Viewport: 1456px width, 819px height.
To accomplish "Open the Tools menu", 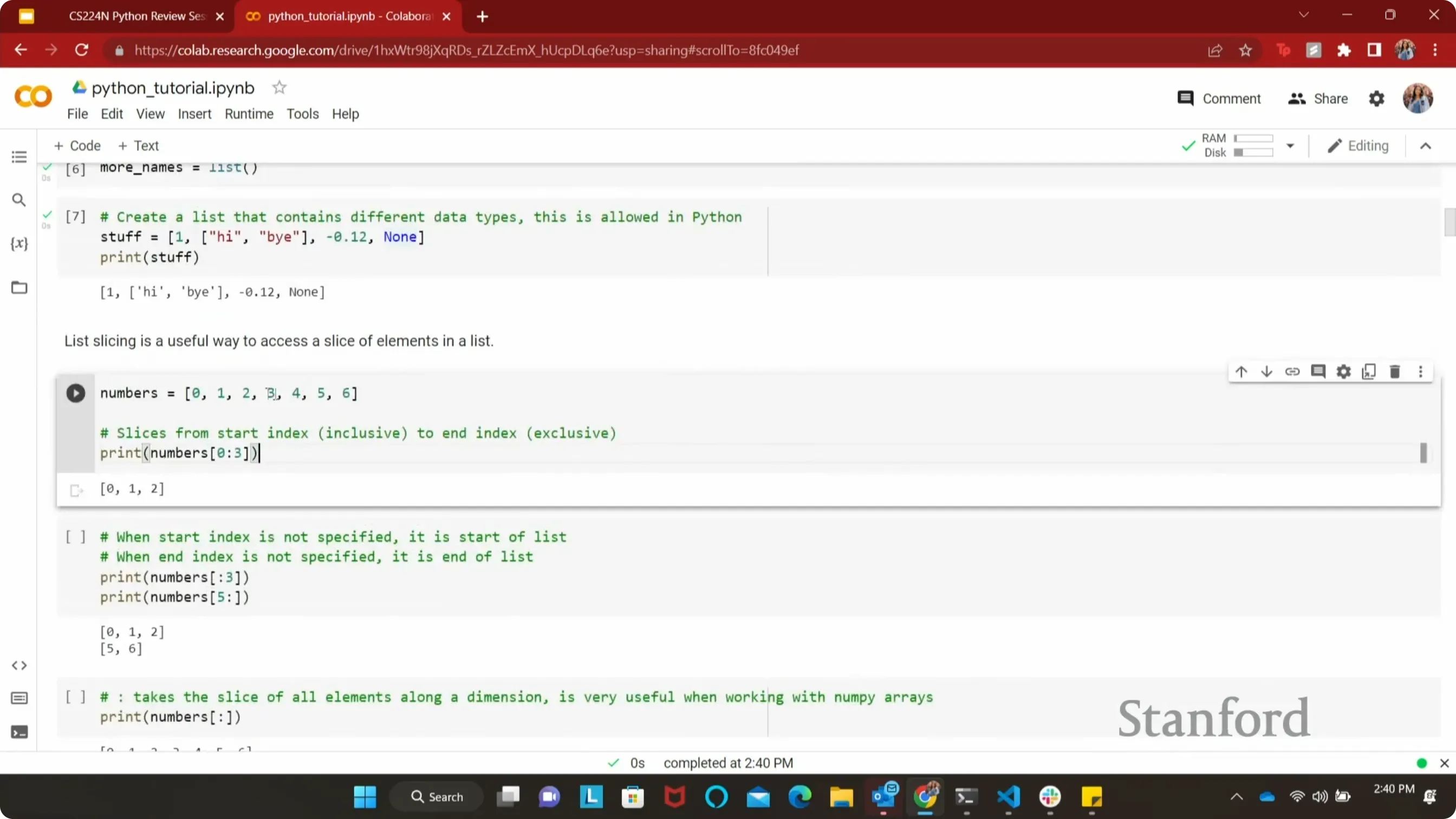I will 302,114.
